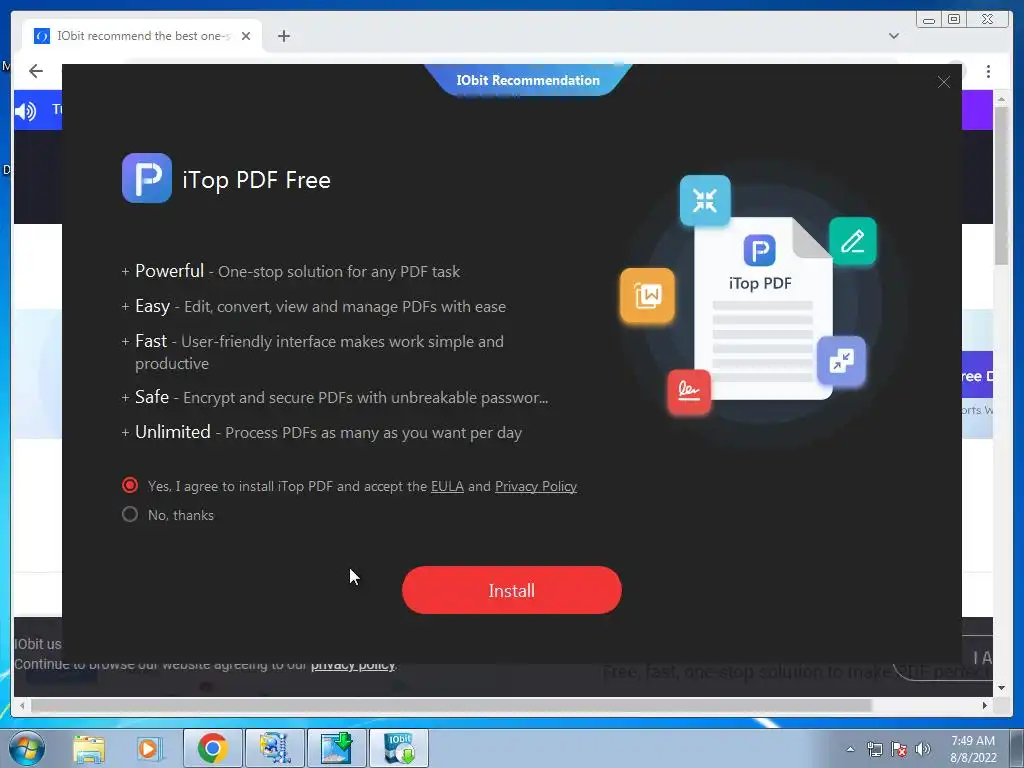Viewport: 1024px width, 768px height.
Task: Click the taskbar clock showing 7:49 AM
Action: click(973, 749)
